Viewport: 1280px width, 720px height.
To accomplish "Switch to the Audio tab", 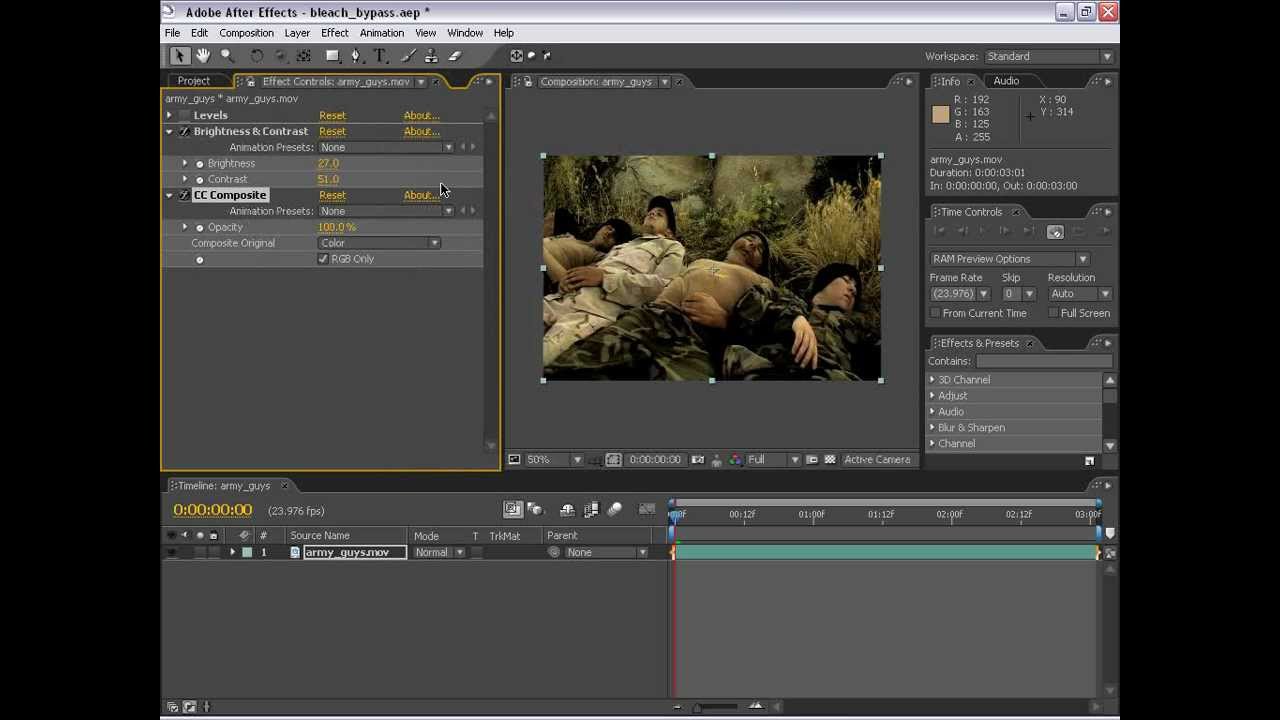I will [x=1006, y=81].
